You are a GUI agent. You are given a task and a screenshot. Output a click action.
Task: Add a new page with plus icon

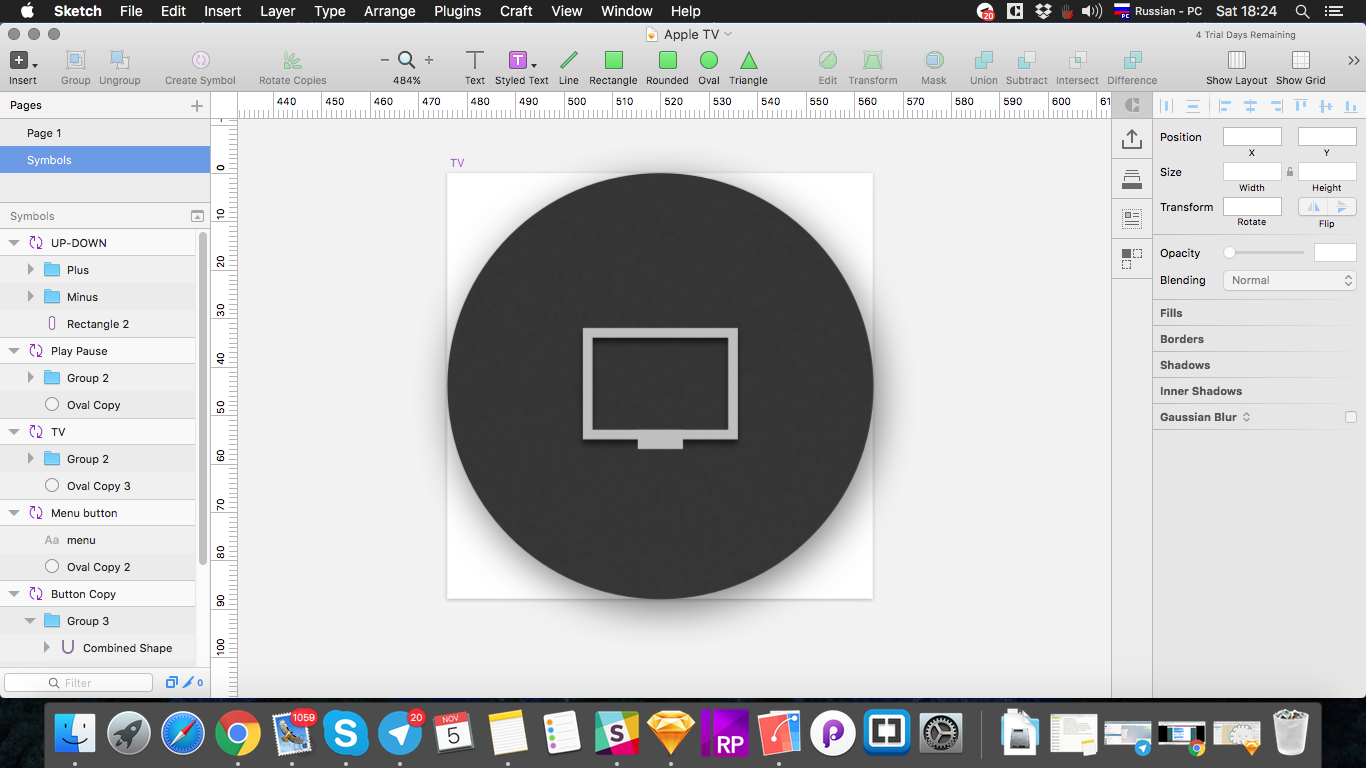[x=197, y=106]
